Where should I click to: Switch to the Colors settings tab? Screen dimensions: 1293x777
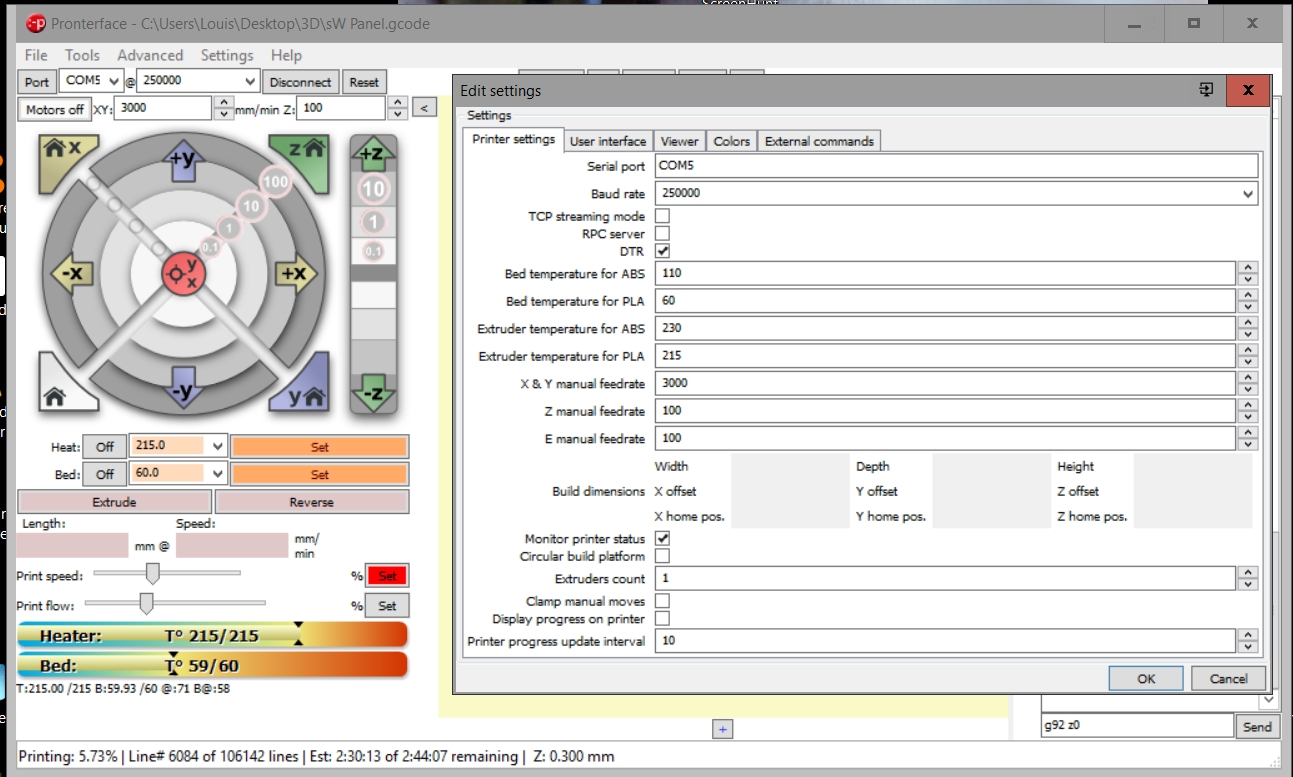coord(731,141)
